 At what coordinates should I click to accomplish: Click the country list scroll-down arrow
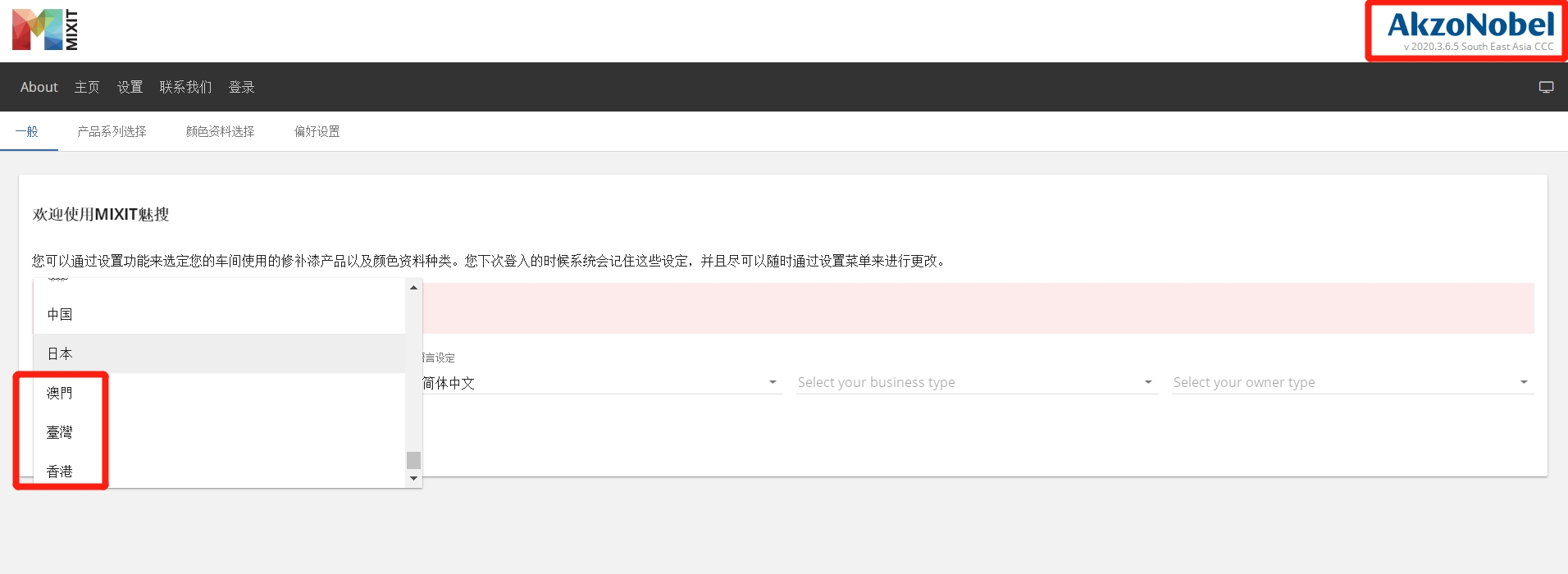pyautogui.click(x=413, y=478)
